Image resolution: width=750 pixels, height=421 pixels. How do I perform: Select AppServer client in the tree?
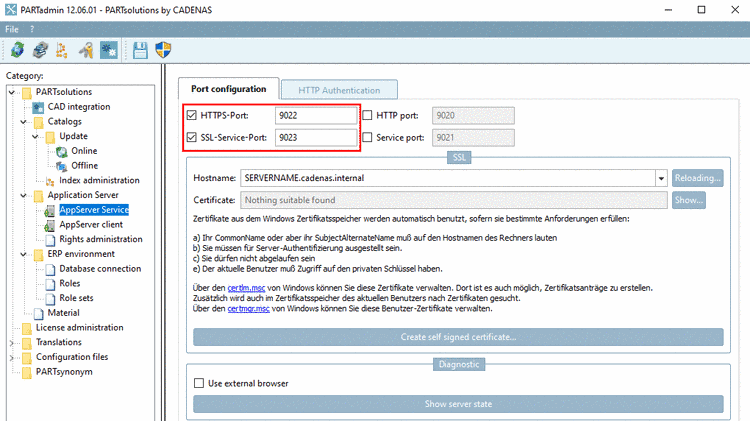point(91,225)
